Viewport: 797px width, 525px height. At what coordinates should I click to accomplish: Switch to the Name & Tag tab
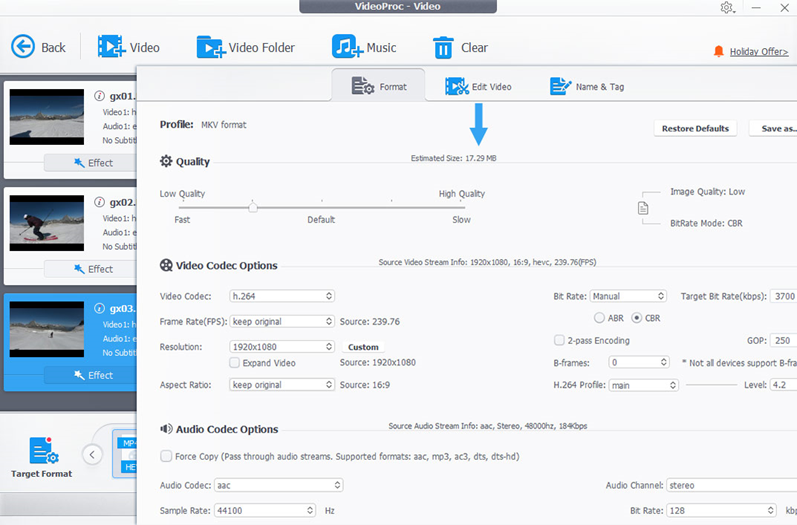click(x=587, y=86)
